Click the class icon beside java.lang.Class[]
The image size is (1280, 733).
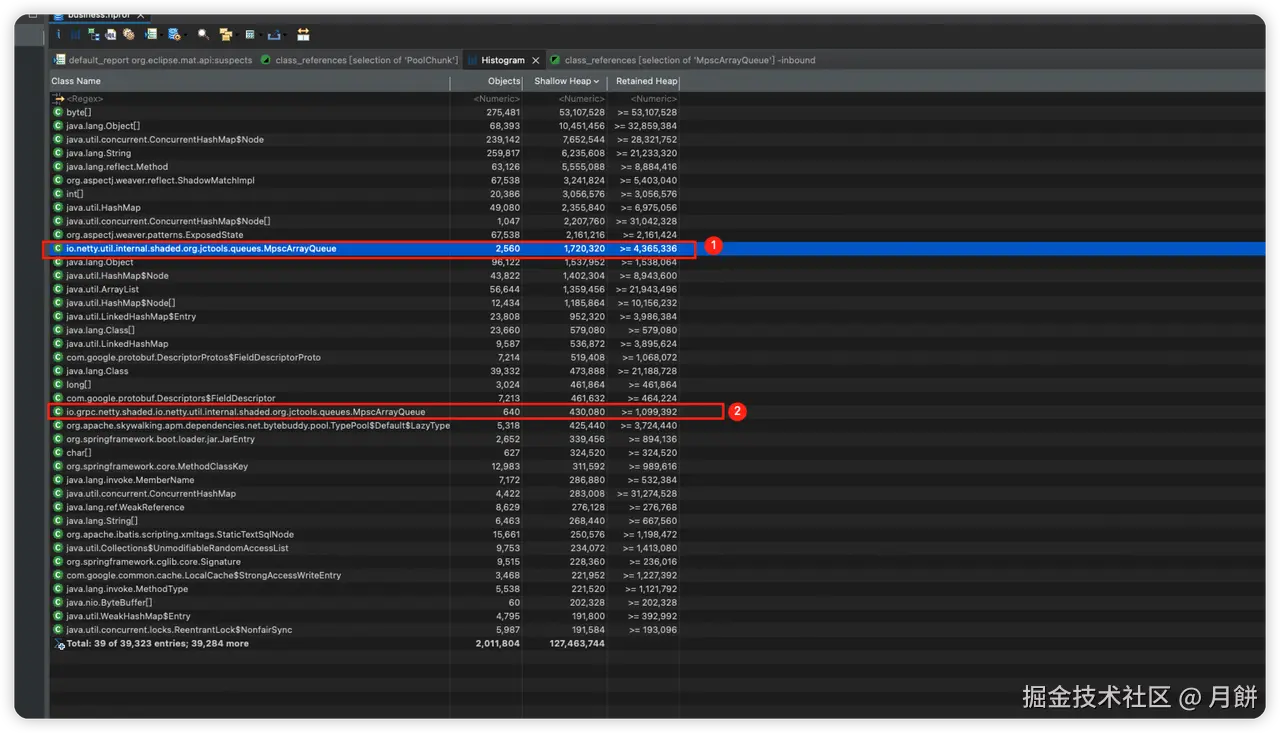[x=58, y=330]
